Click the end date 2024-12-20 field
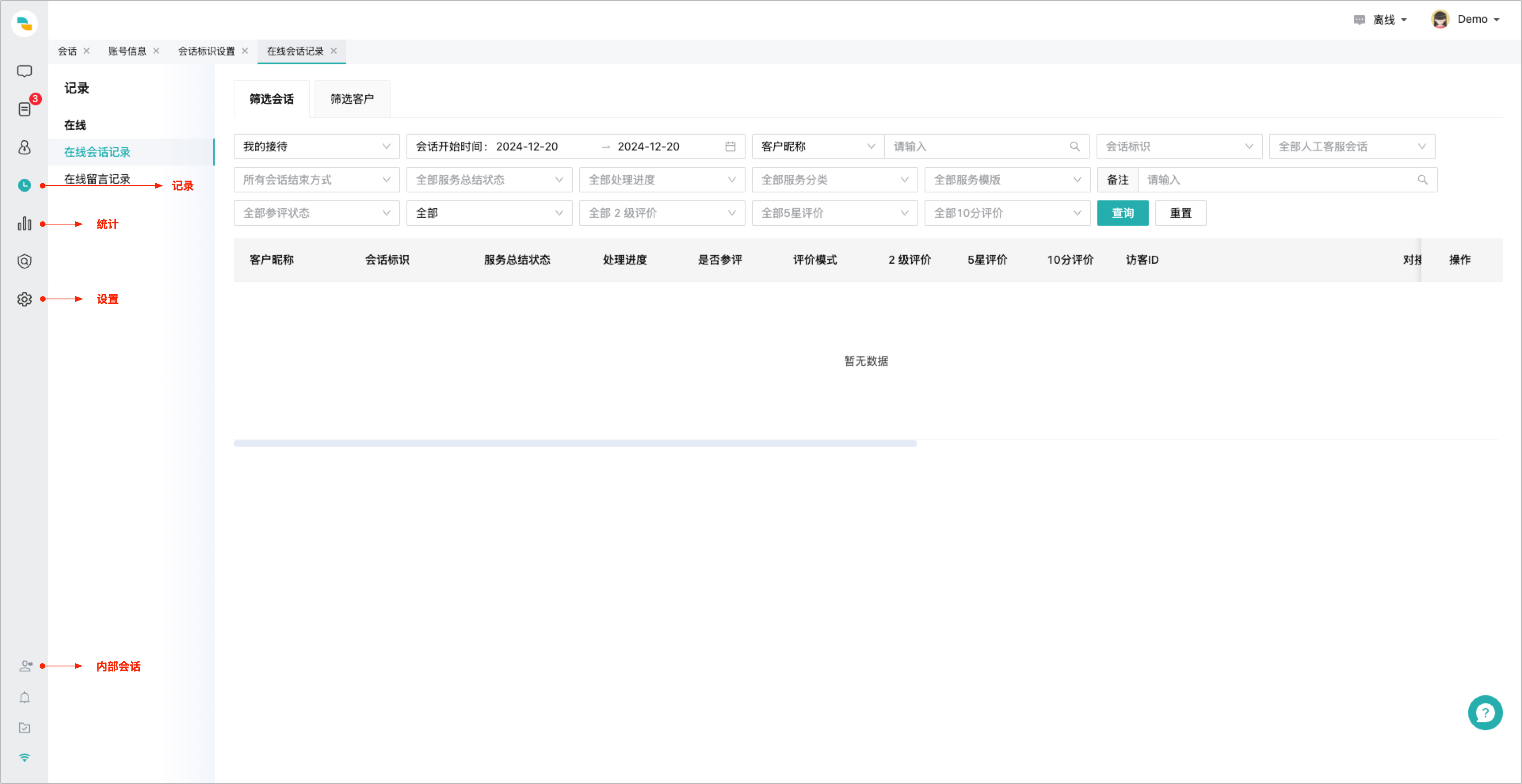The width and height of the screenshot is (1522, 784). point(648,147)
